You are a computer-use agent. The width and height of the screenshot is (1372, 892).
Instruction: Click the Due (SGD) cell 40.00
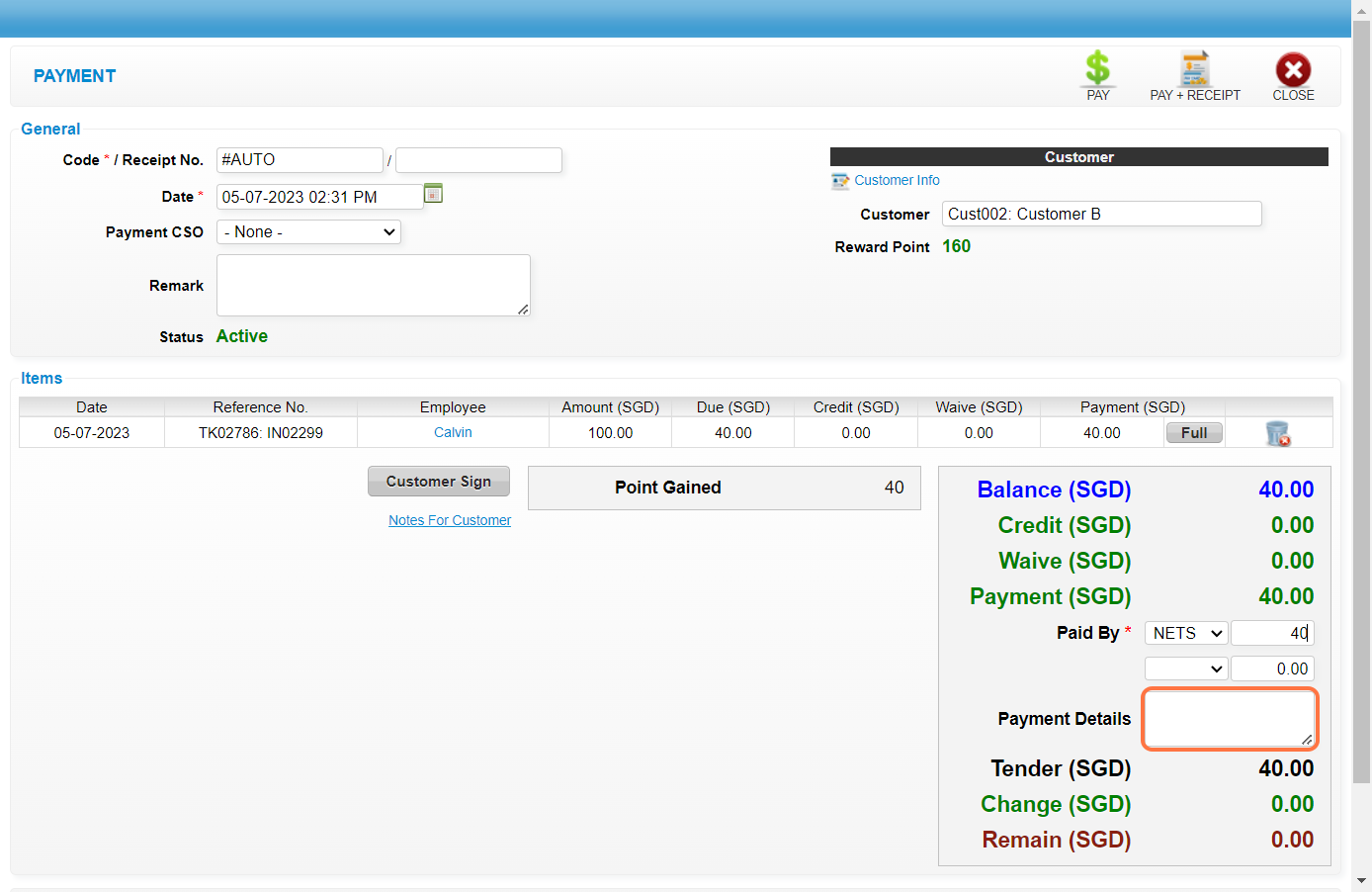(732, 432)
